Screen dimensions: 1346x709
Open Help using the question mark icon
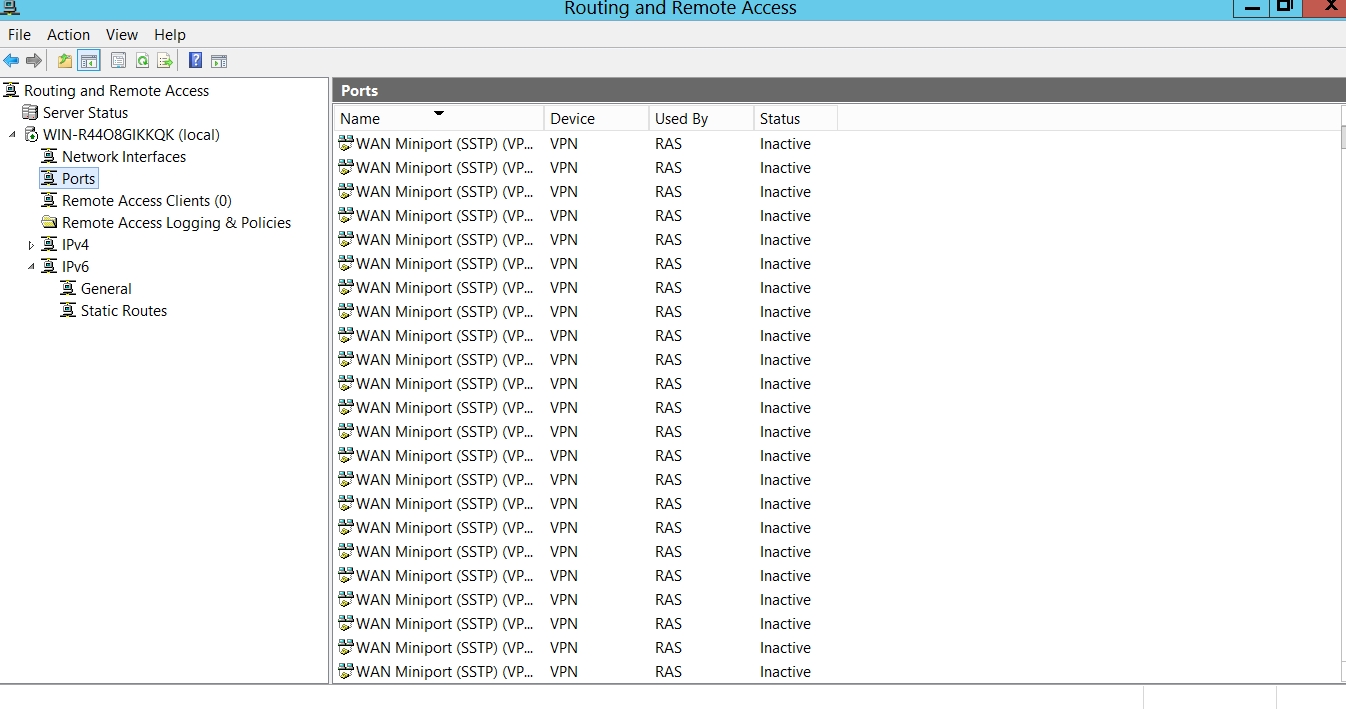click(x=195, y=61)
